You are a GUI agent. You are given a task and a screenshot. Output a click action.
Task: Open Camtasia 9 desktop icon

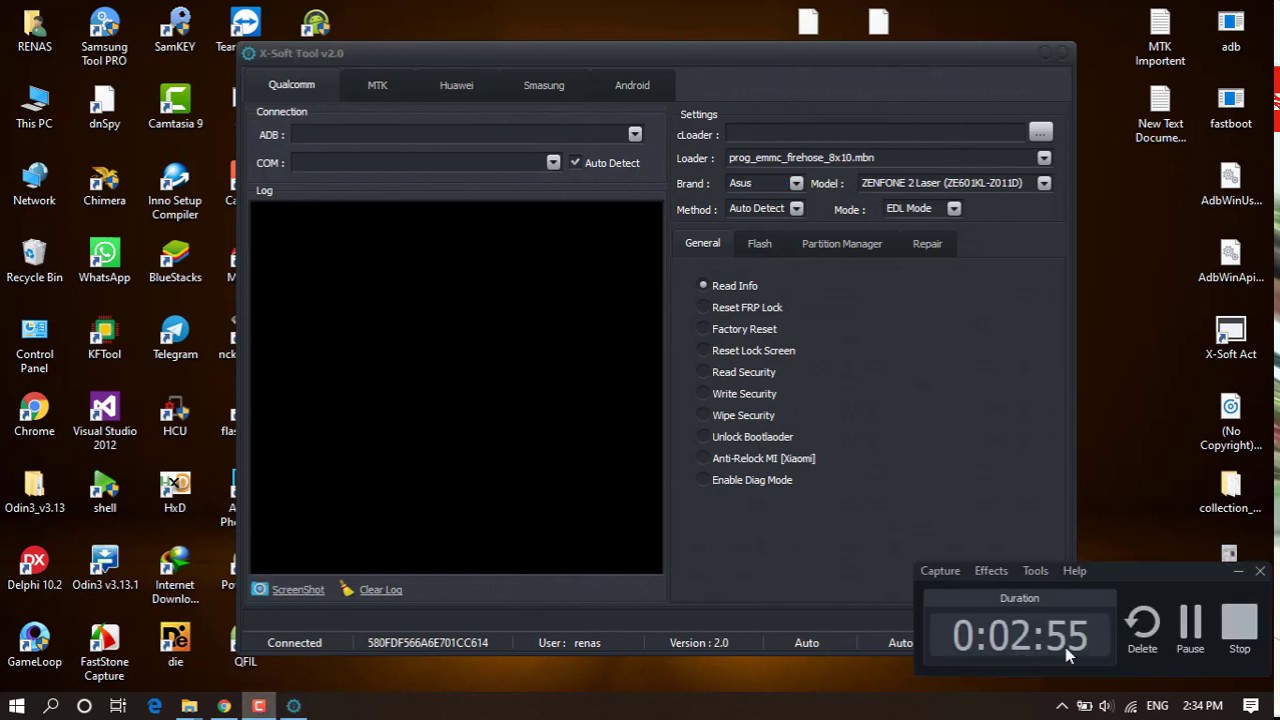[x=175, y=107]
